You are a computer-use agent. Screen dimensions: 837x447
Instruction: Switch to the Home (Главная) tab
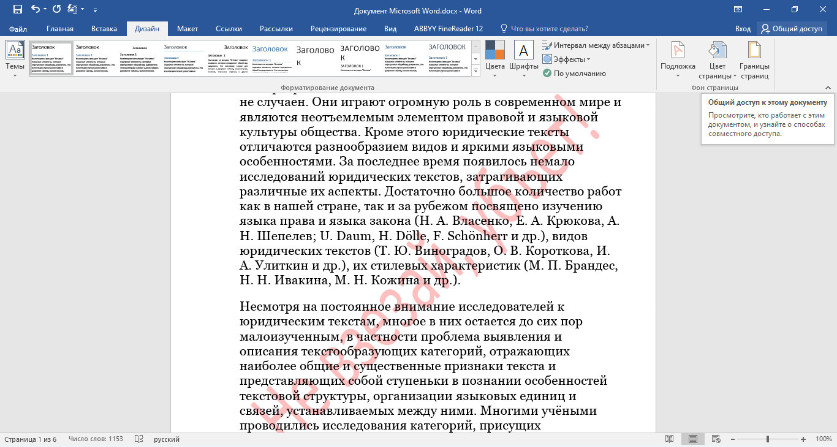60,29
